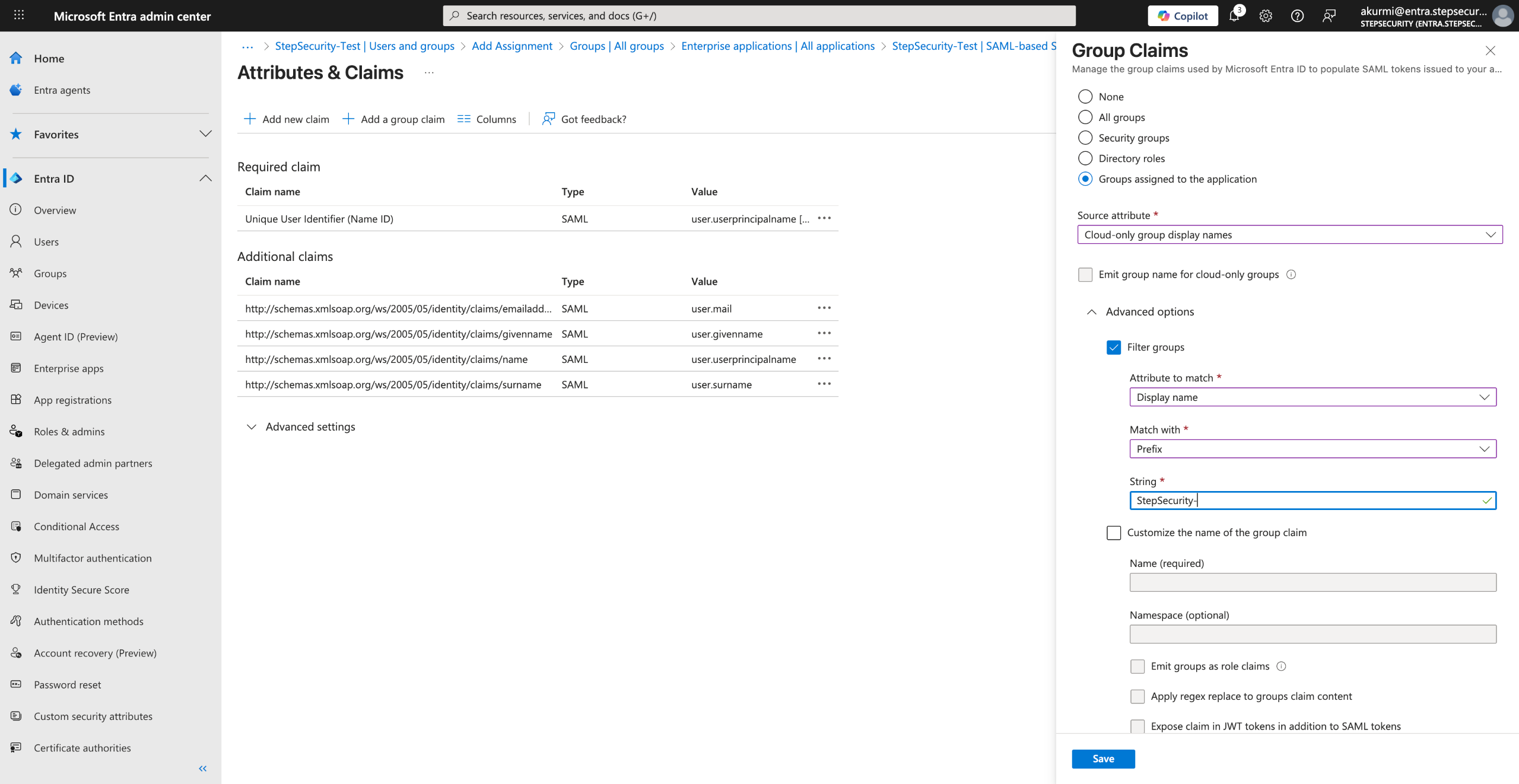Click the help question mark icon
The width and height of the screenshot is (1519, 784).
[x=1297, y=16]
